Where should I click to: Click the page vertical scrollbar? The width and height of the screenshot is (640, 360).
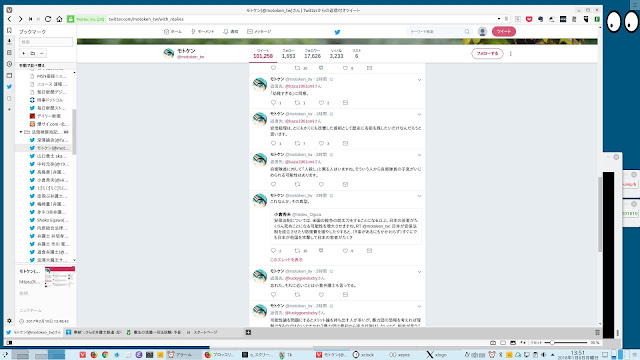point(600,214)
